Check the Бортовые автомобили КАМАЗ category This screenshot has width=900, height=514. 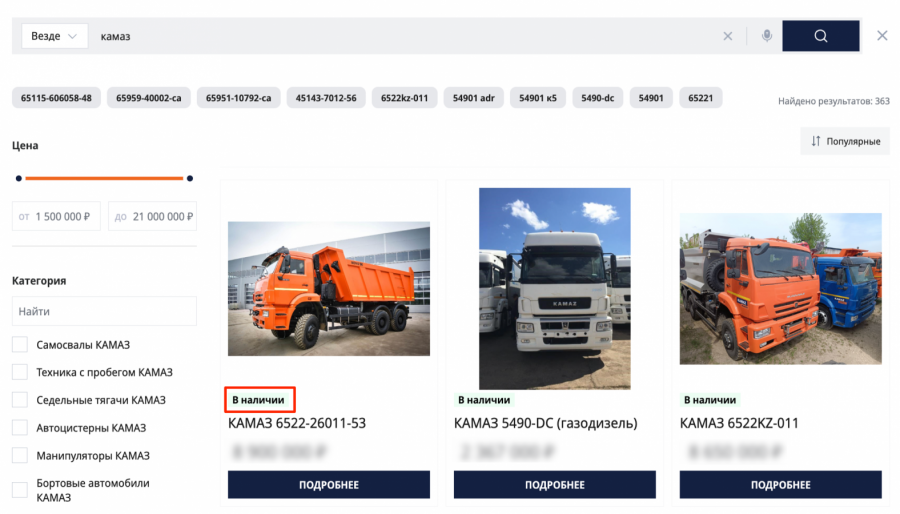[20, 490]
